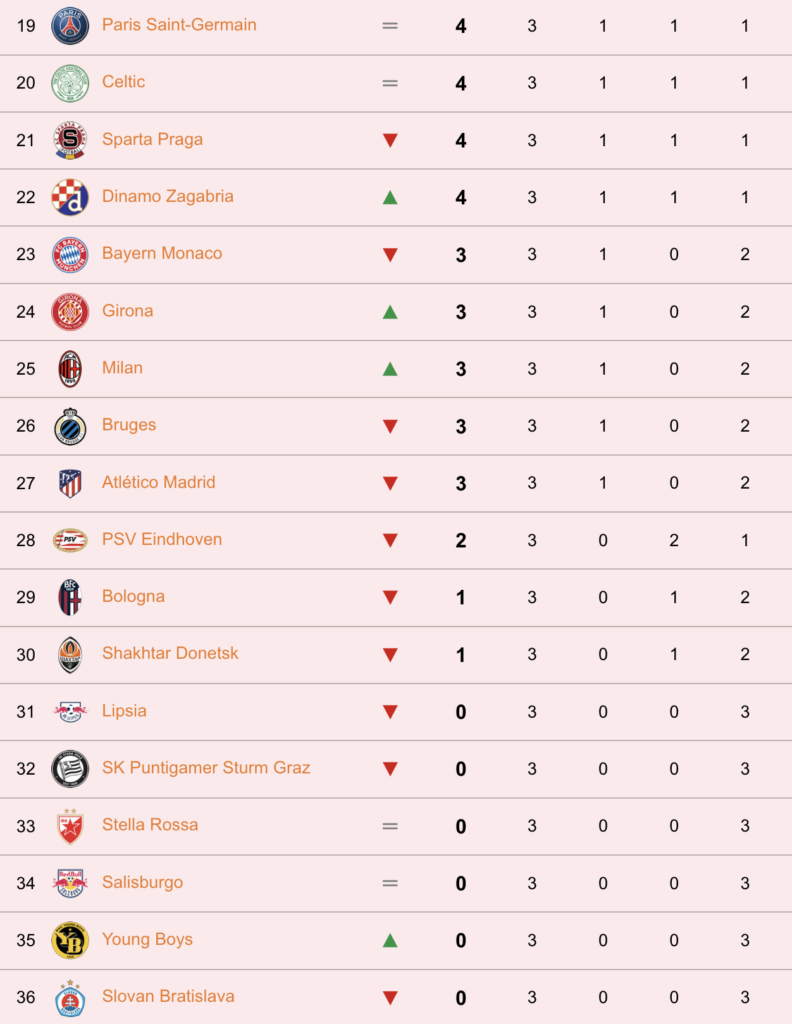Click the Lipsia Red Bull logo
The width and height of the screenshot is (792, 1024).
70,711
